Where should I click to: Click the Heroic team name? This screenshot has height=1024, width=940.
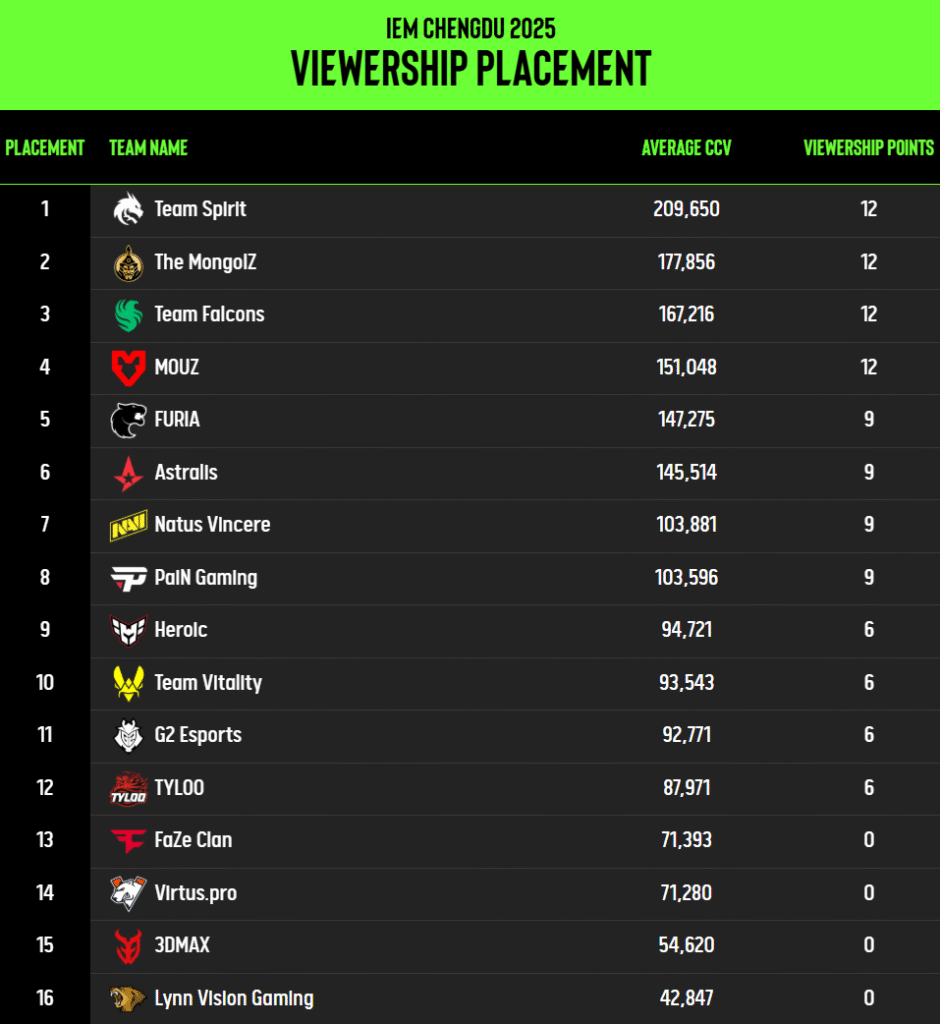pos(181,630)
